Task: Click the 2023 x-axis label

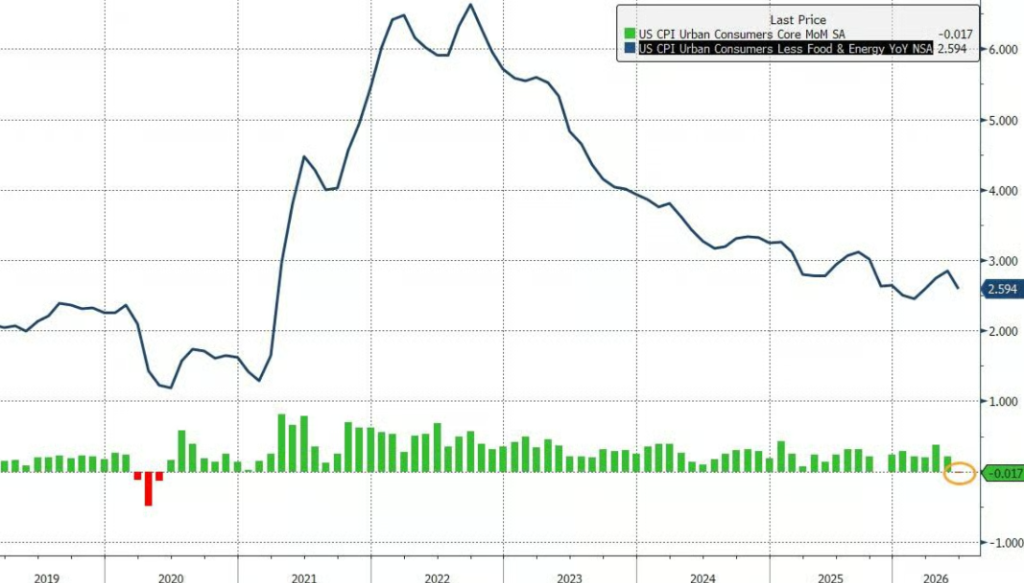Action: [569, 578]
